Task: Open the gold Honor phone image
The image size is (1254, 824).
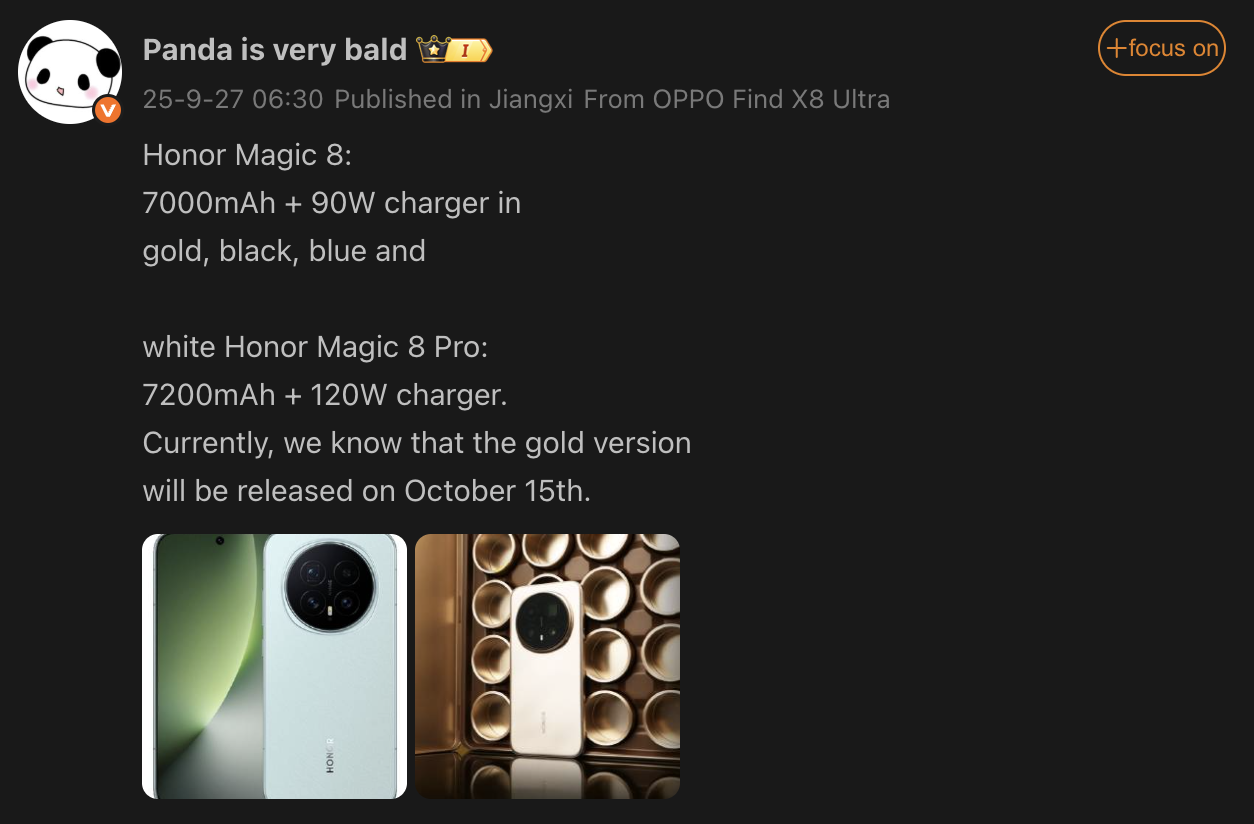Action: point(547,666)
